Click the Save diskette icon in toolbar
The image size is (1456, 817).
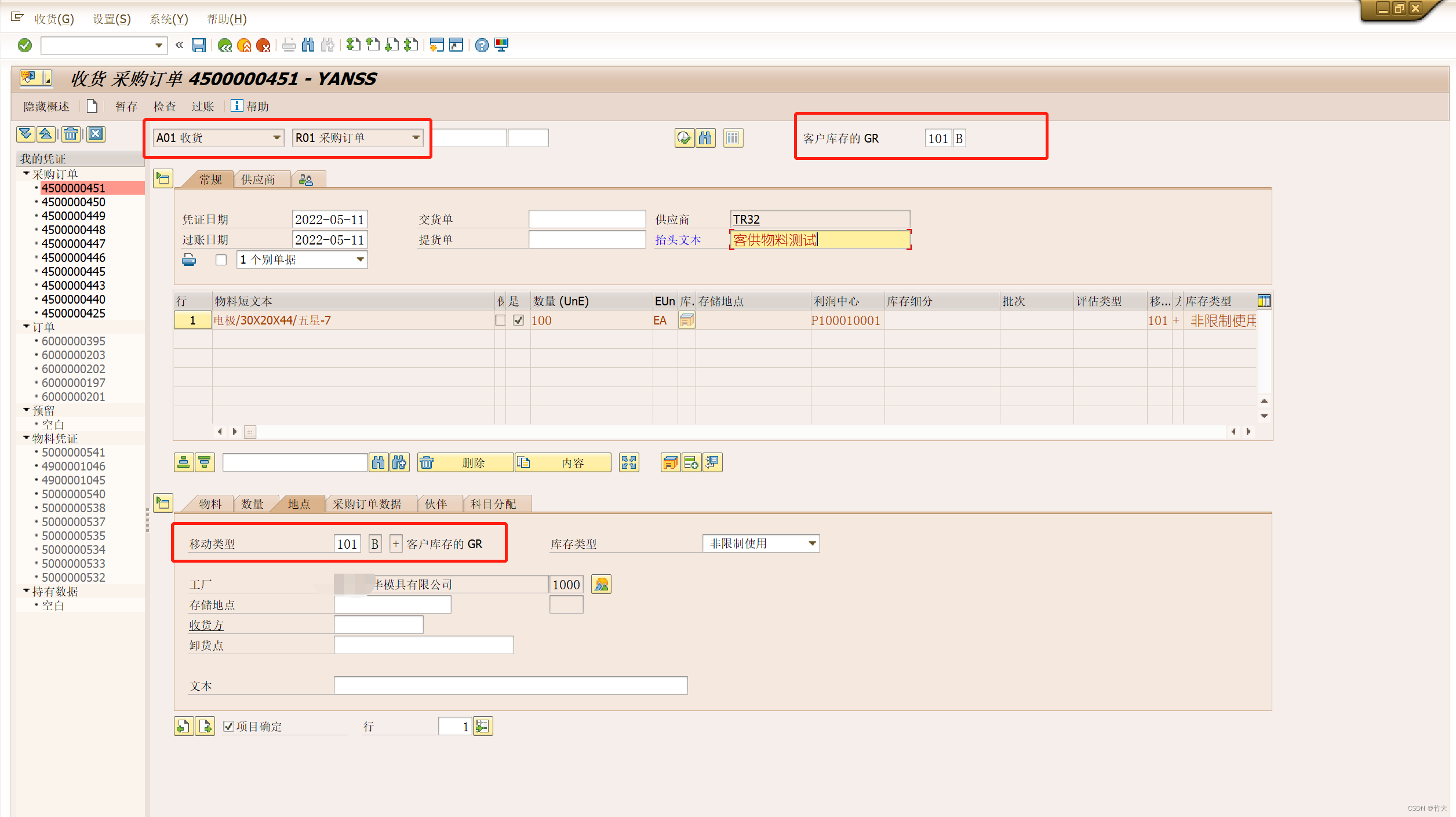tap(199, 45)
